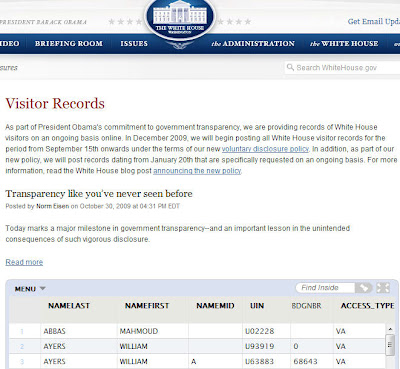Screen dimensions: 400x369
Task: Click UIN value U02228
Action: coord(260,331)
